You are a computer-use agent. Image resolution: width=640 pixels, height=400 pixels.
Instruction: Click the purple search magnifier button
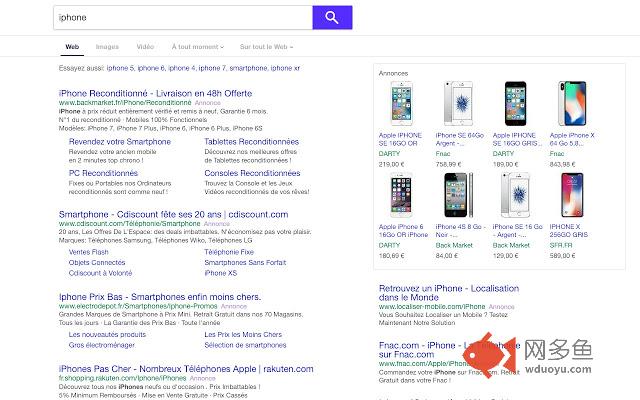332,18
